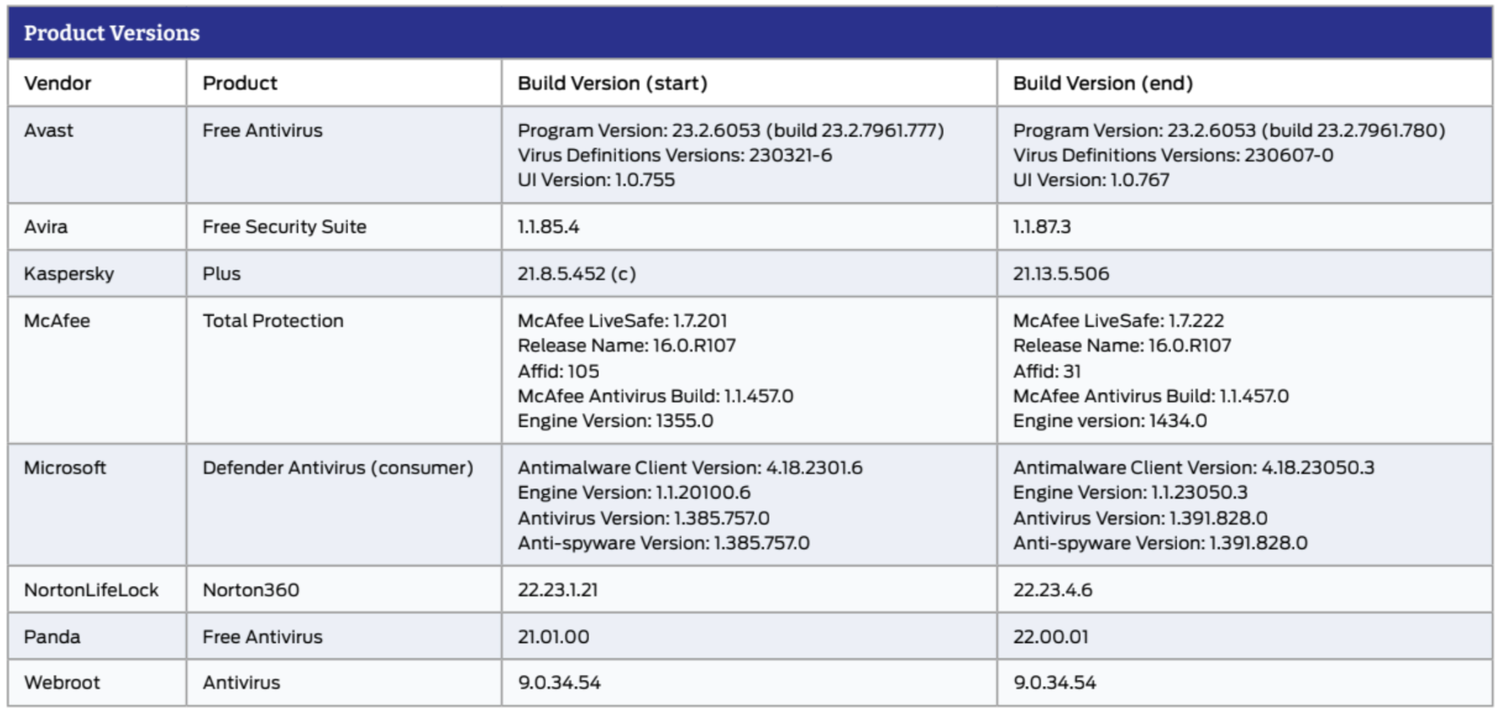The height and width of the screenshot is (713, 1500).
Task: Click Defender Antivirus (consumer) product cell
Action: coord(337,467)
